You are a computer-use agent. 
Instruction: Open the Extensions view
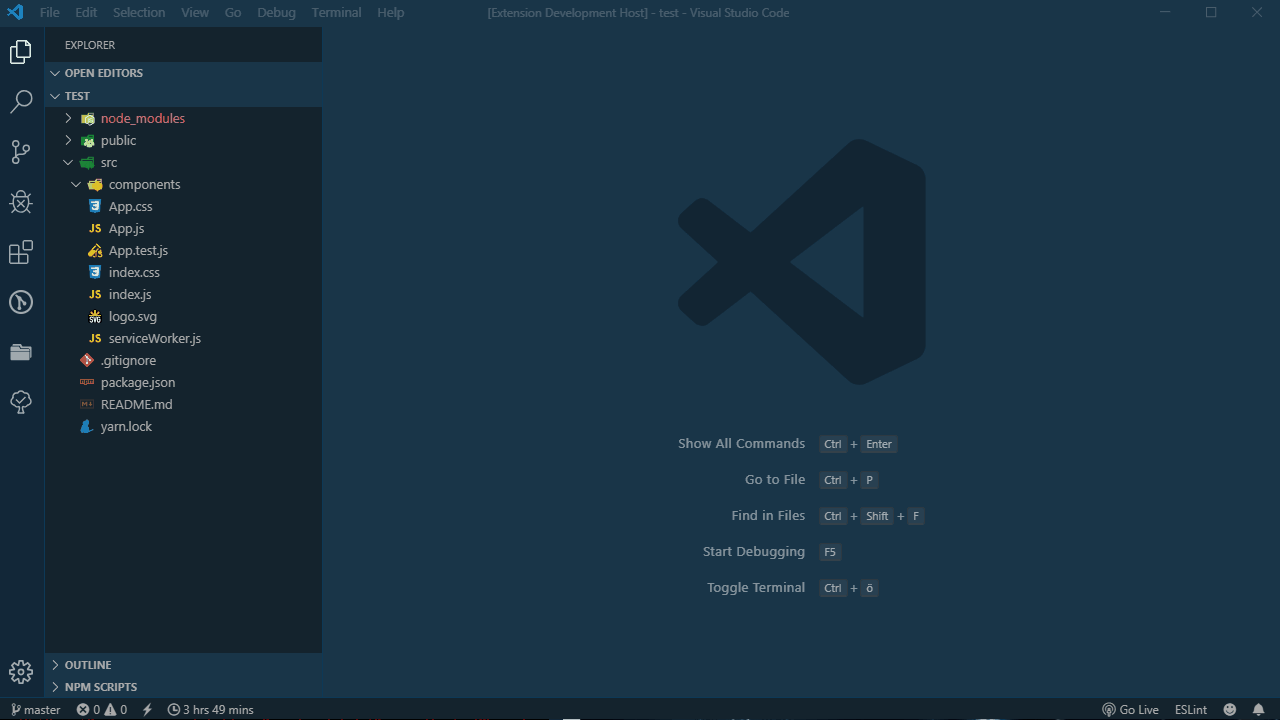tap(21, 252)
